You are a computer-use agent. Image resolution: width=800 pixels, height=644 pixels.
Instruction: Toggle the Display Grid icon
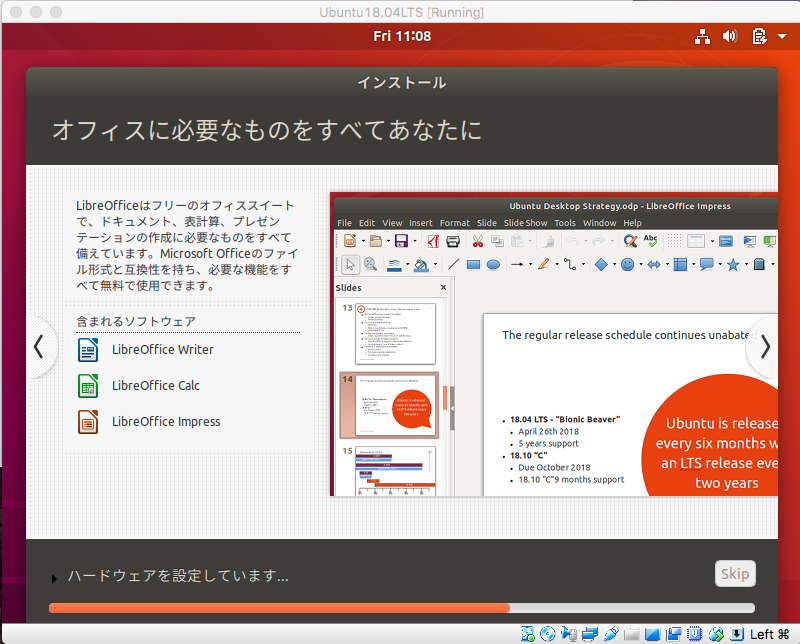coord(674,241)
